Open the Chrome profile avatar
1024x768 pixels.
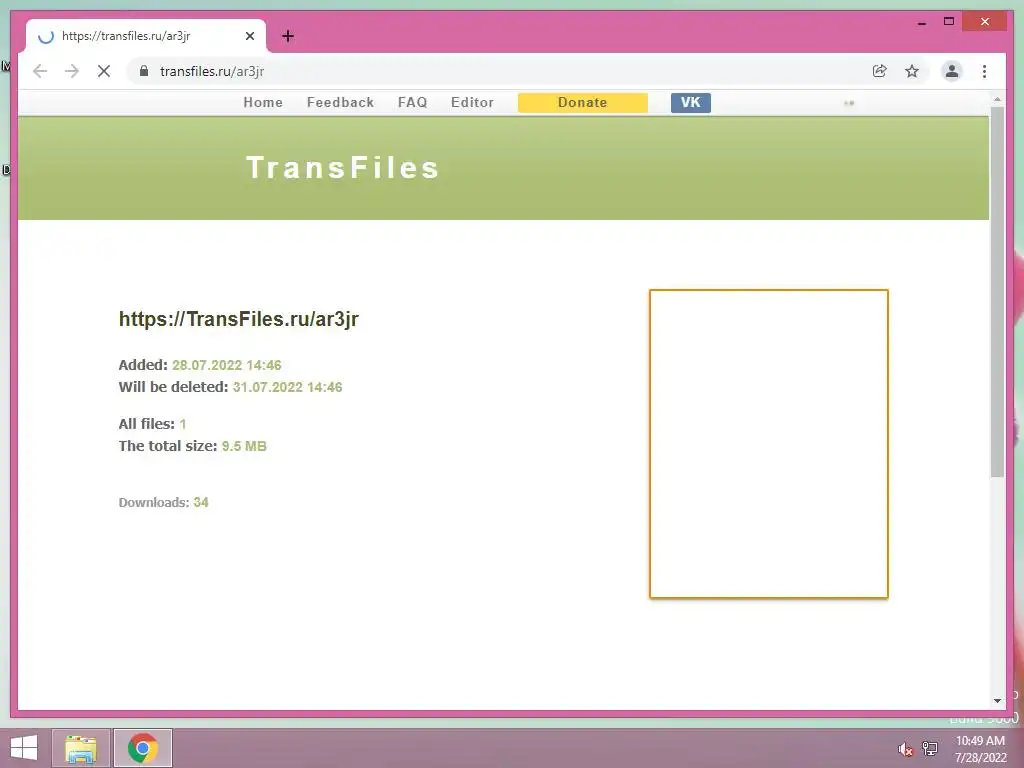(952, 71)
